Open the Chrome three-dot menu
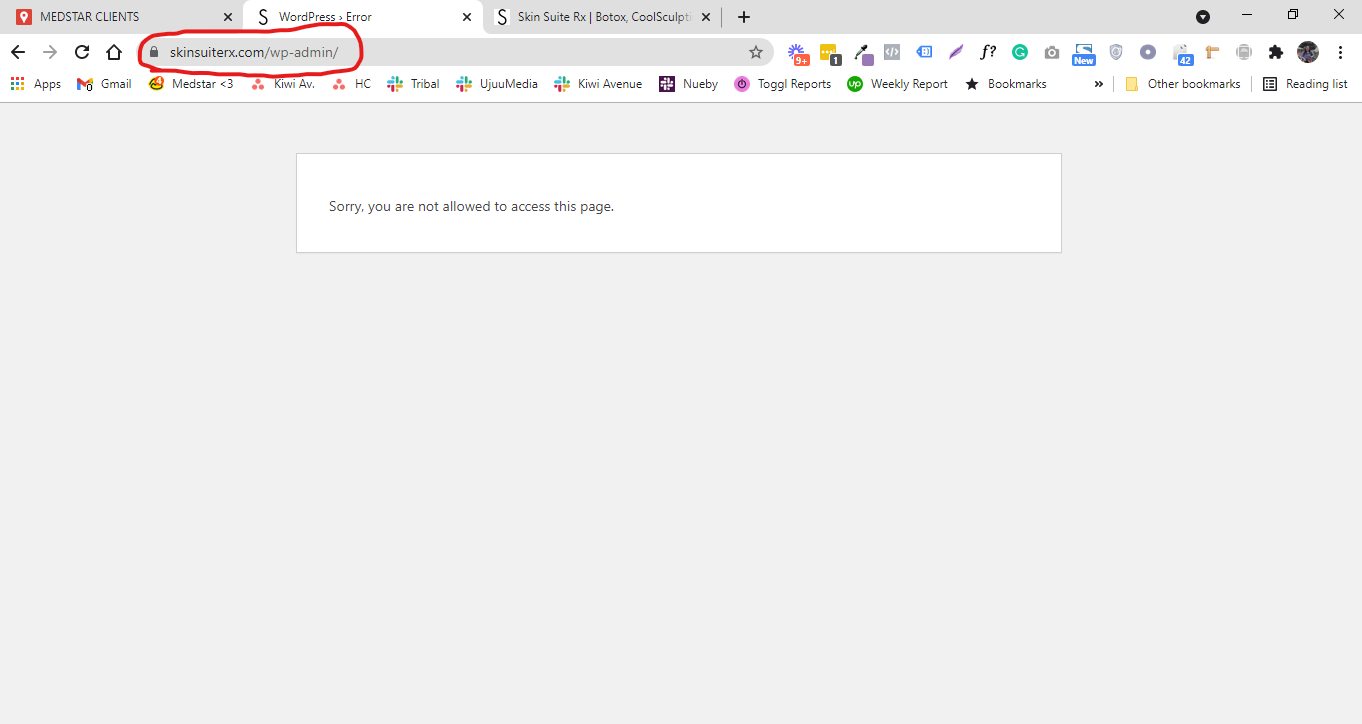The height and width of the screenshot is (724, 1362). [1340, 52]
